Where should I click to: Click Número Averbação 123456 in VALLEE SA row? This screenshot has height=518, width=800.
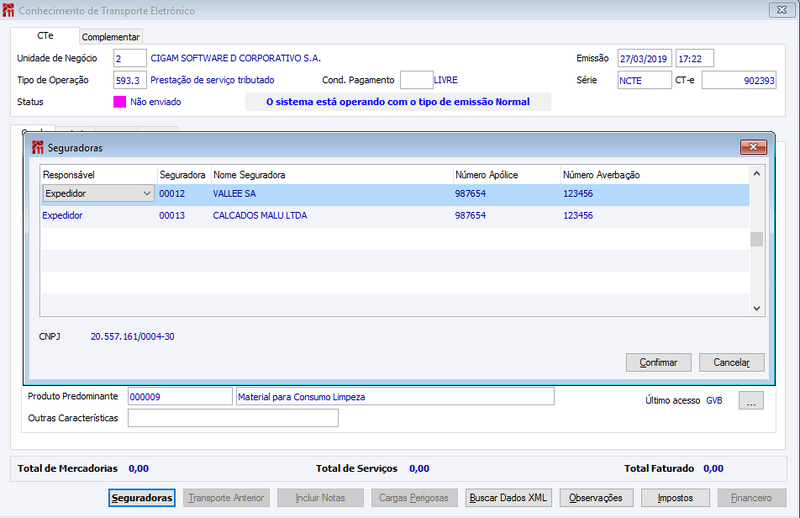(x=655, y=194)
